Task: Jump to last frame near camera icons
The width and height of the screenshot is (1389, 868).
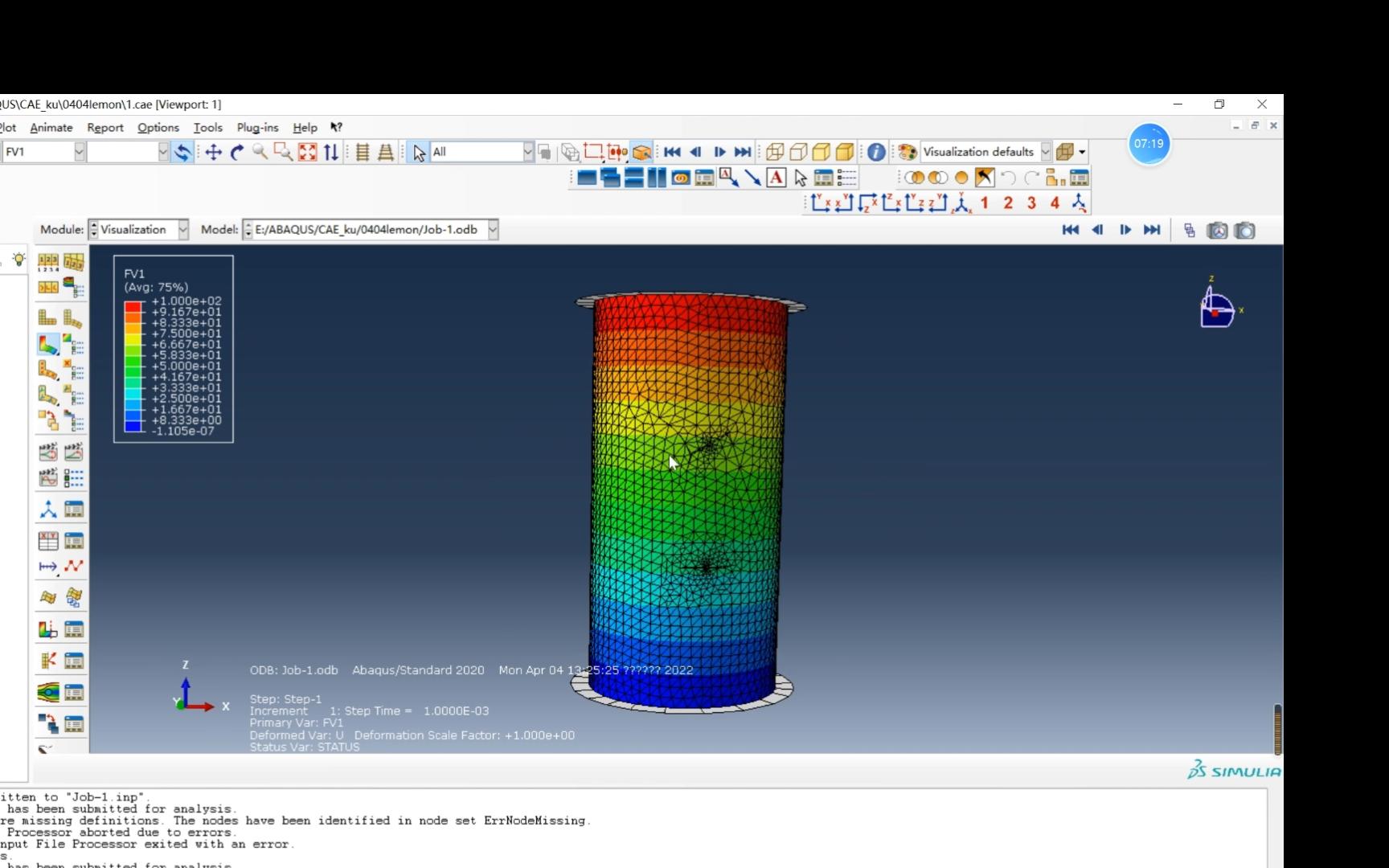Action: pos(1152,230)
